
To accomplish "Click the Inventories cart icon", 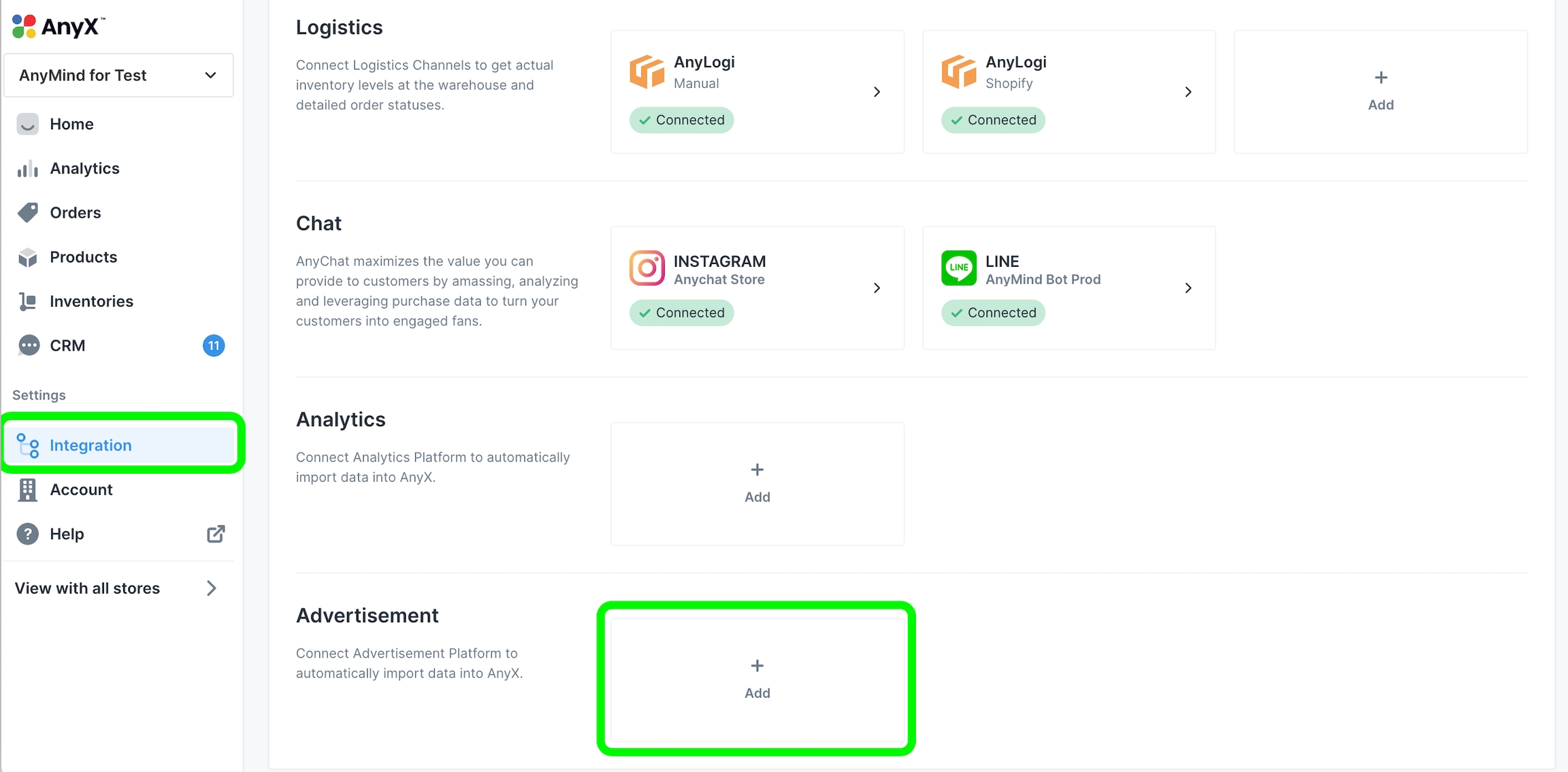I will coord(28,302).
